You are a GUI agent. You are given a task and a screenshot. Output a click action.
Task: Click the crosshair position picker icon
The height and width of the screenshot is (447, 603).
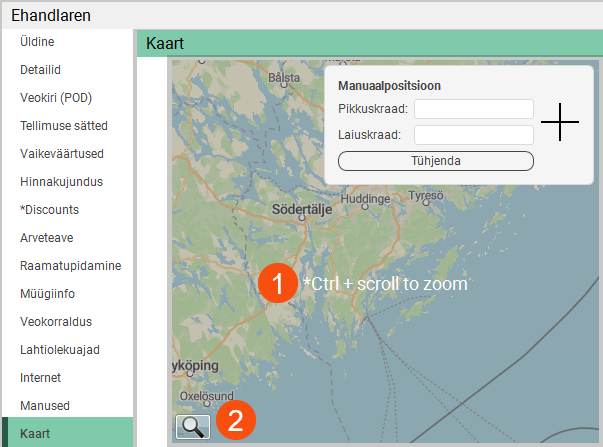point(560,122)
